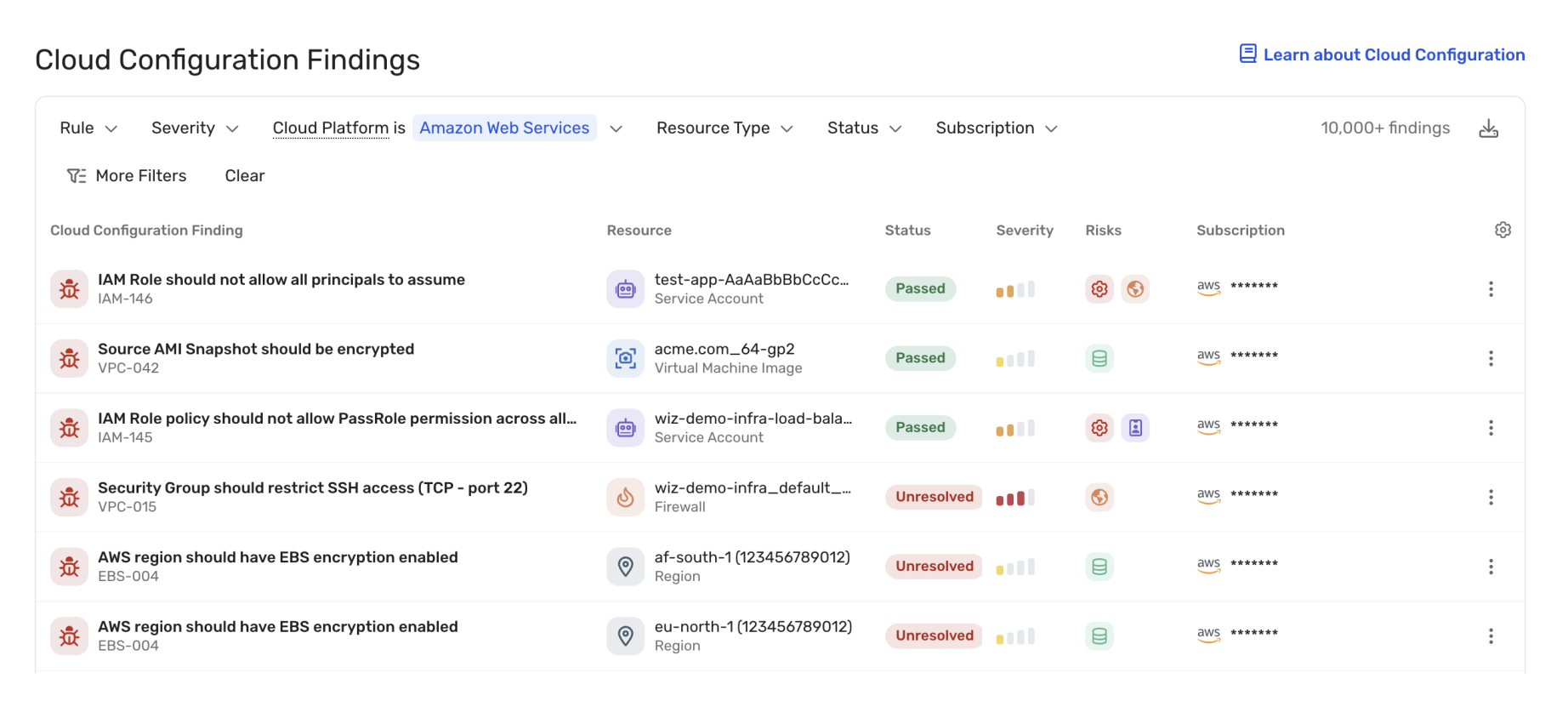Click robot icon for wiz-demo-infra-load-bala resource
1568x701 pixels.
tap(625, 428)
